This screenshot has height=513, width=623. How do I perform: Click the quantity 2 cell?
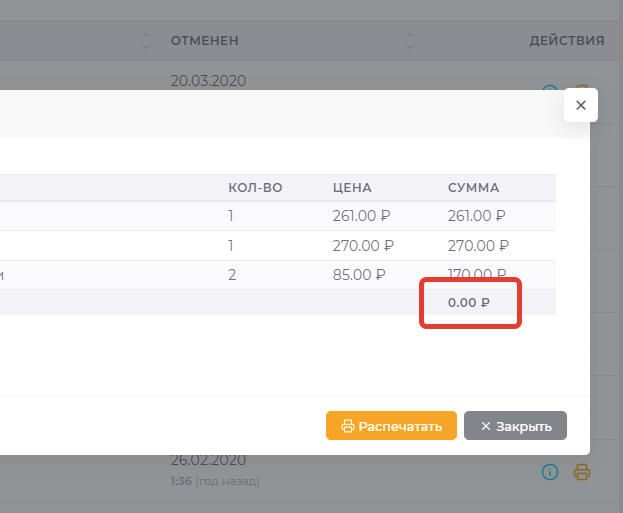(232, 274)
